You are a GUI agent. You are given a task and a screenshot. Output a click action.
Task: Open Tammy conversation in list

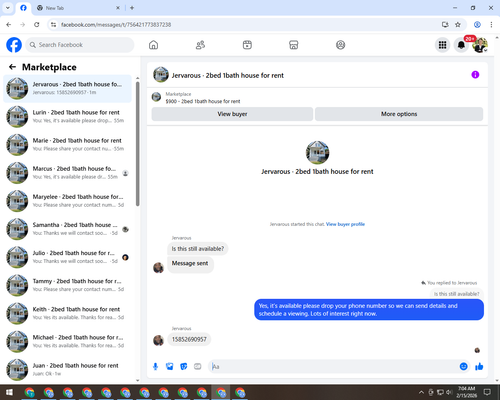point(67,285)
